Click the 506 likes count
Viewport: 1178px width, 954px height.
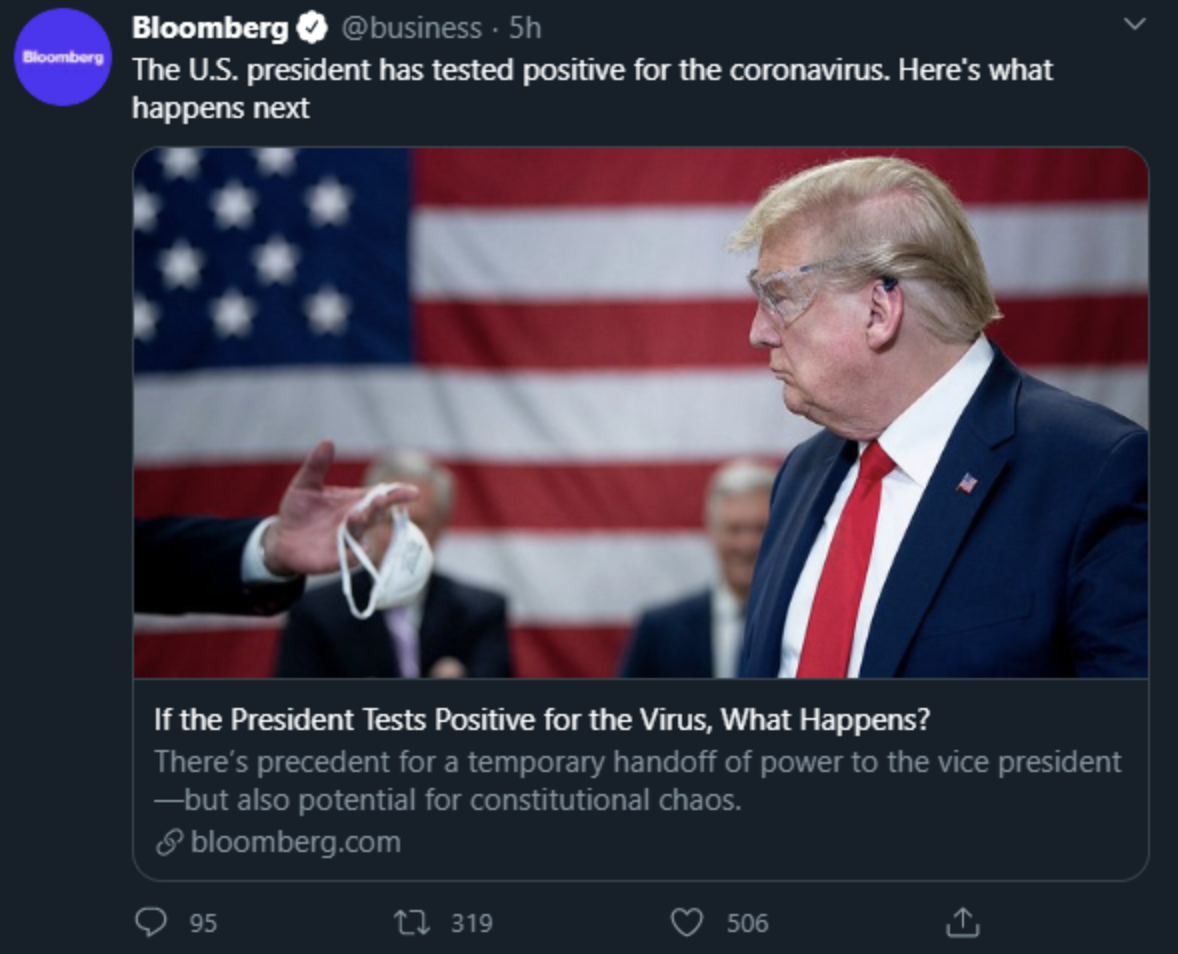(x=747, y=922)
